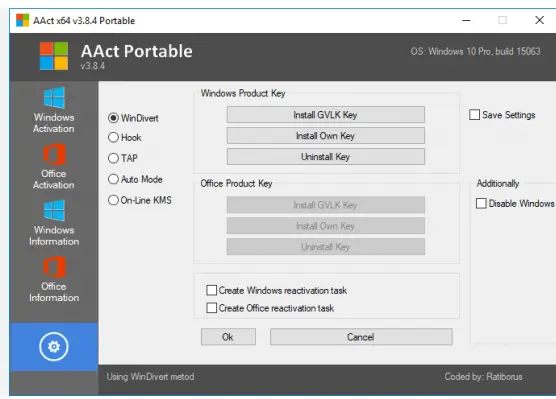Viewport: 556px width, 399px height.
Task: Close the AAct window
Action: pyautogui.click(x=539, y=20)
